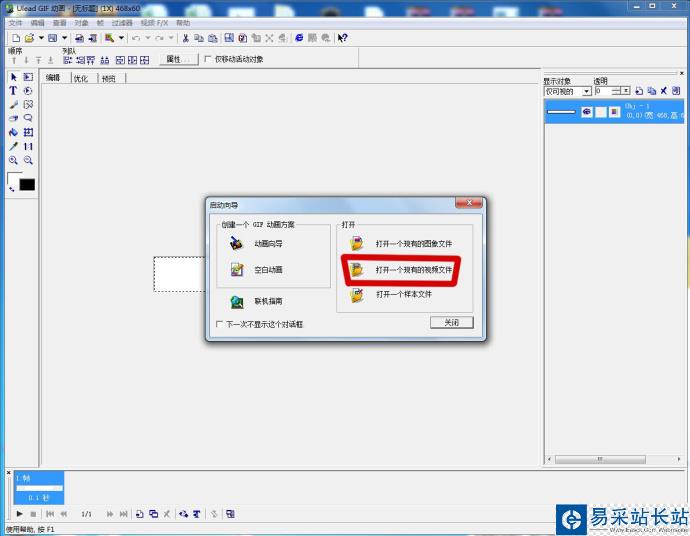Click Animation Wizard in startup dialog
This screenshot has height=536, width=690.
(x=256, y=243)
